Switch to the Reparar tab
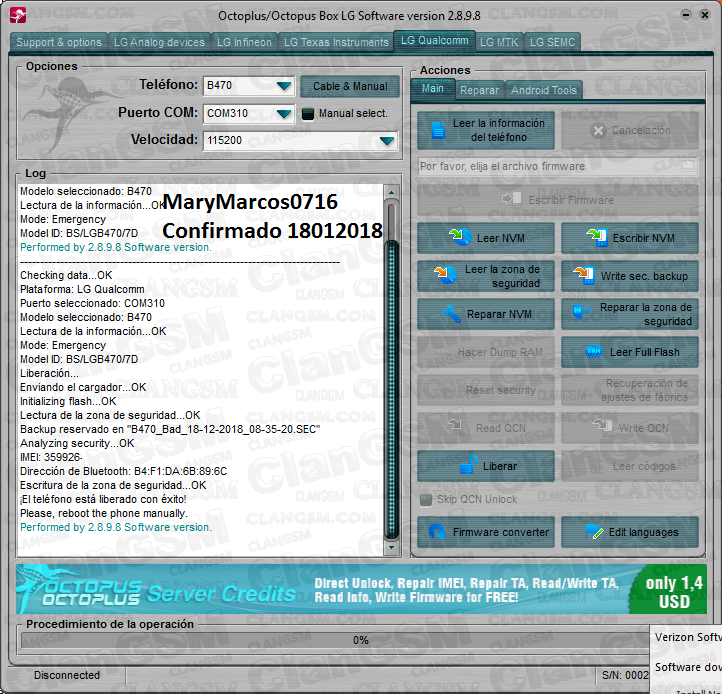722x694 pixels. pyautogui.click(x=479, y=90)
